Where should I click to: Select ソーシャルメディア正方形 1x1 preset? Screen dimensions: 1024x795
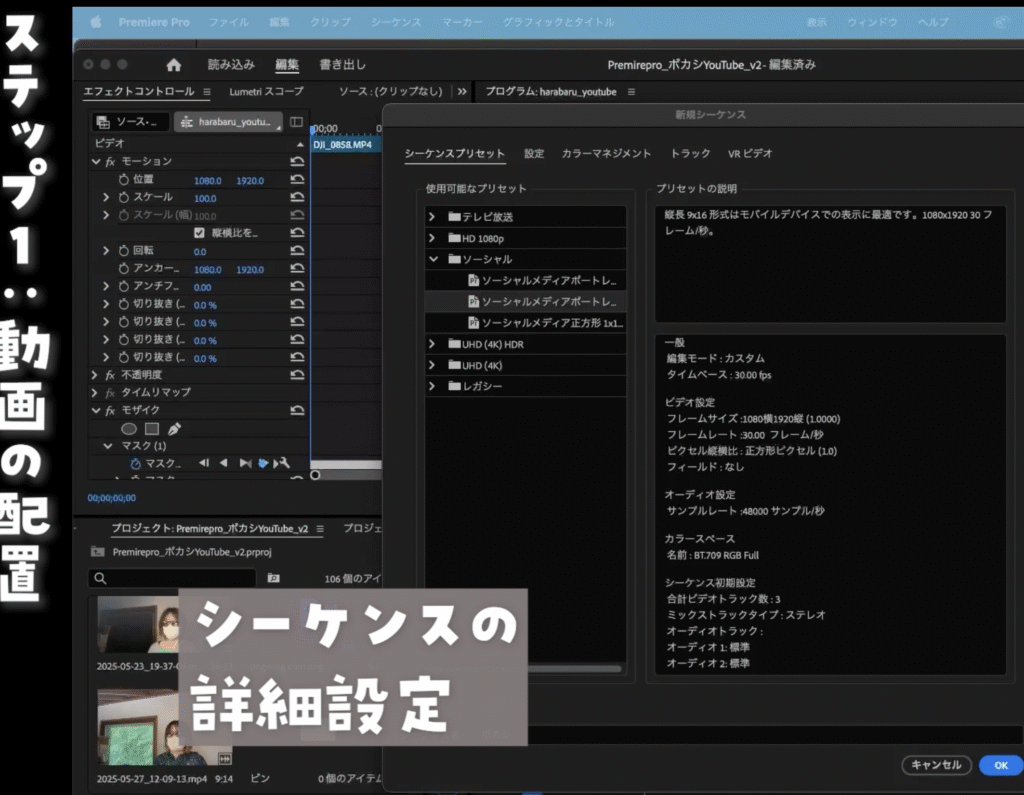(526, 323)
